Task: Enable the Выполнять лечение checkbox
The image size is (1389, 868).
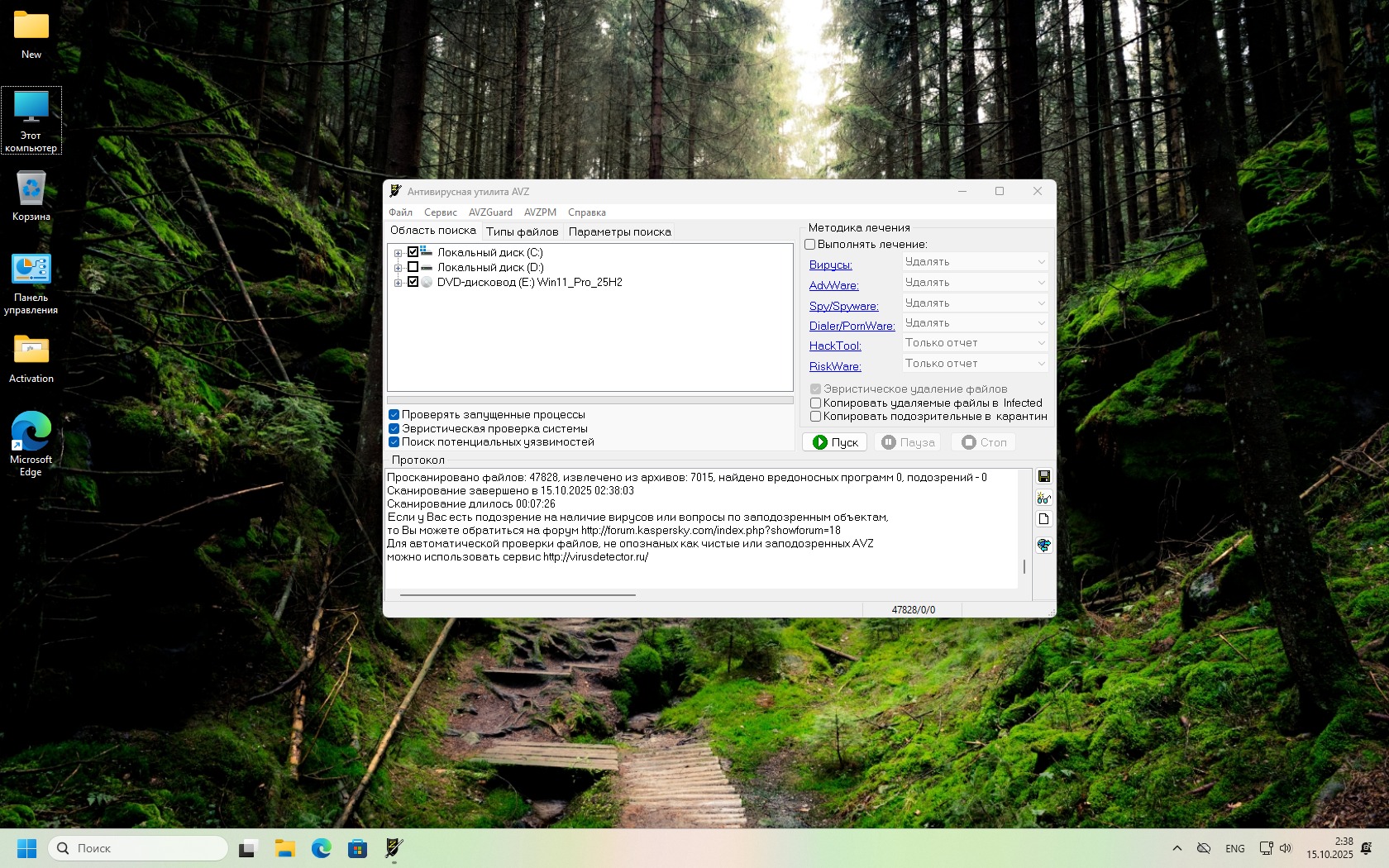Action: pyautogui.click(x=810, y=245)
